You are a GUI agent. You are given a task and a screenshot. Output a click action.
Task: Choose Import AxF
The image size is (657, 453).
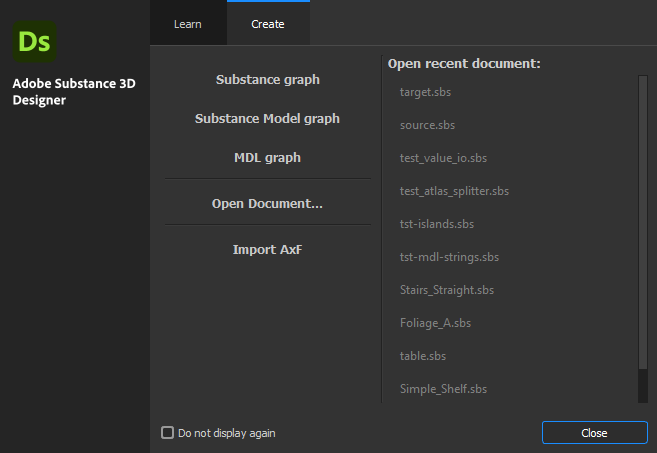point(268,250)
